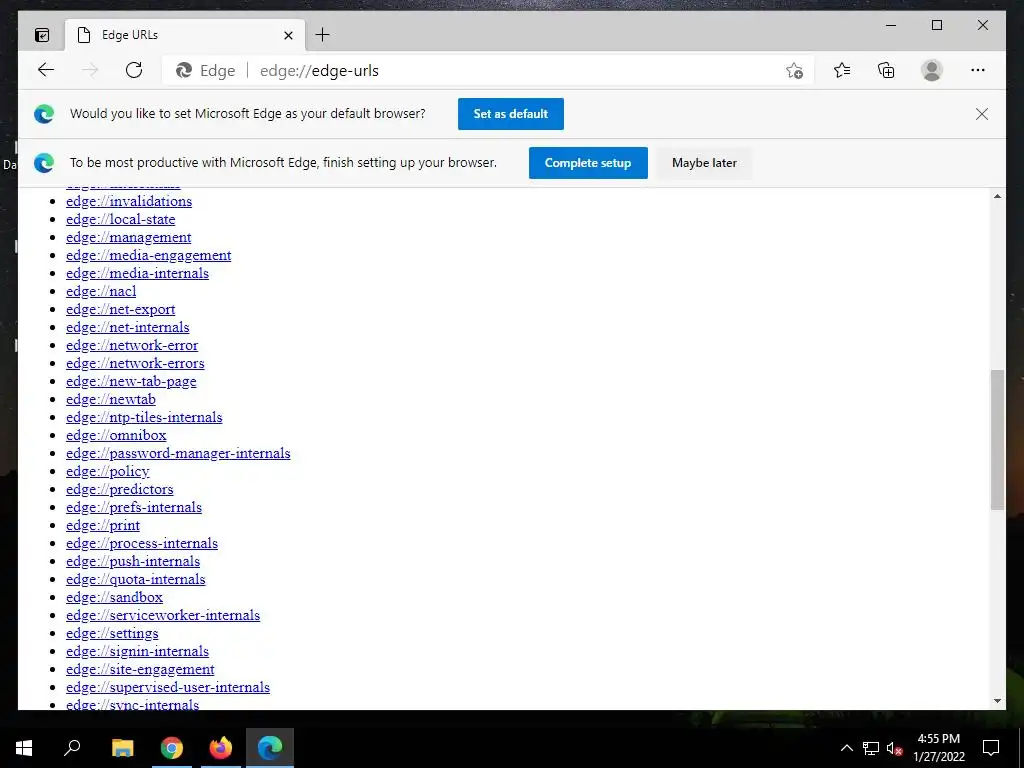
Task: Open the edge://nacl link
Action: click(x=101, y=291)
